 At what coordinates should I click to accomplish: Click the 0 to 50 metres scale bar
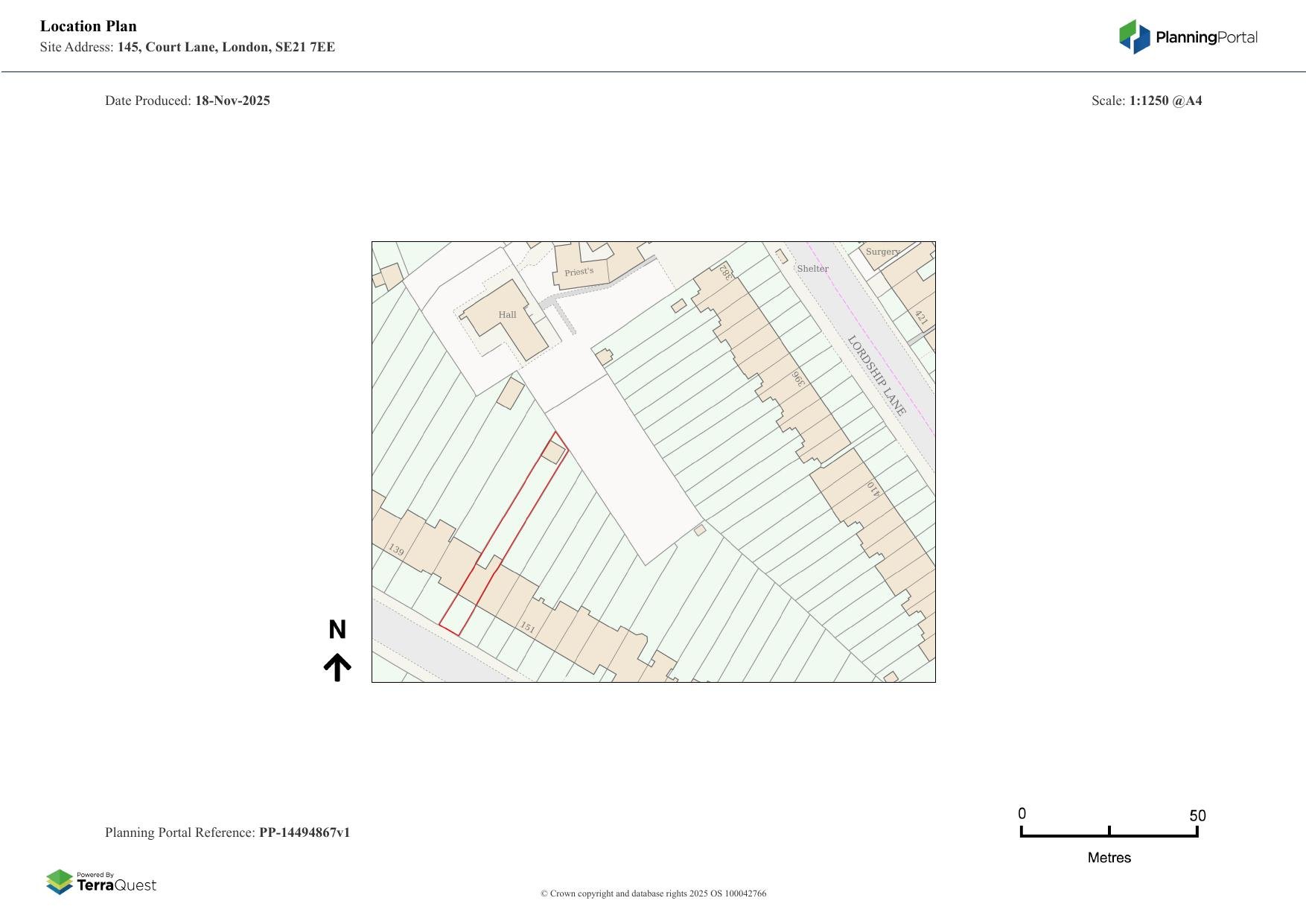pyautogui.click(x=1109, y=834)
